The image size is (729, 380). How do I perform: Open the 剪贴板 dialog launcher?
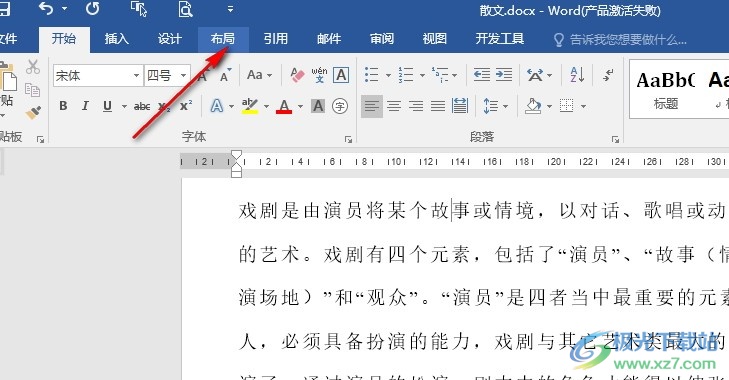40,139
